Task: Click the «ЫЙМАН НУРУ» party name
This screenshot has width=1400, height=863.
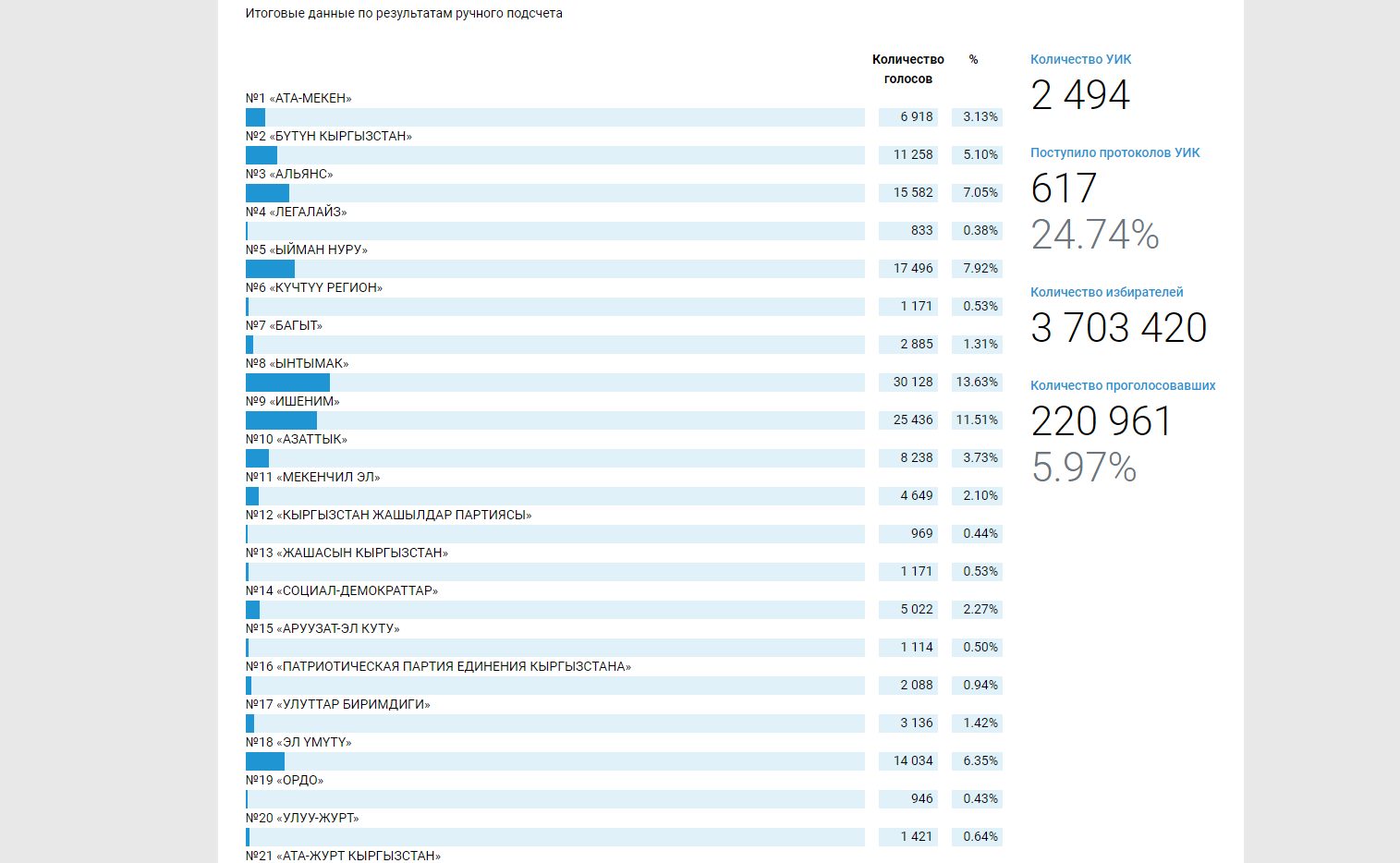Action: click(307, 249)
